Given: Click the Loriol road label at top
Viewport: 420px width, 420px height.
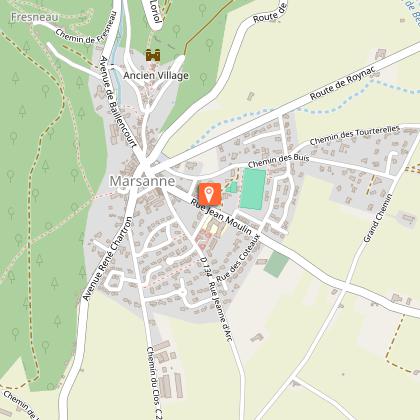Looking at the screenshot, I should point(156,11).
